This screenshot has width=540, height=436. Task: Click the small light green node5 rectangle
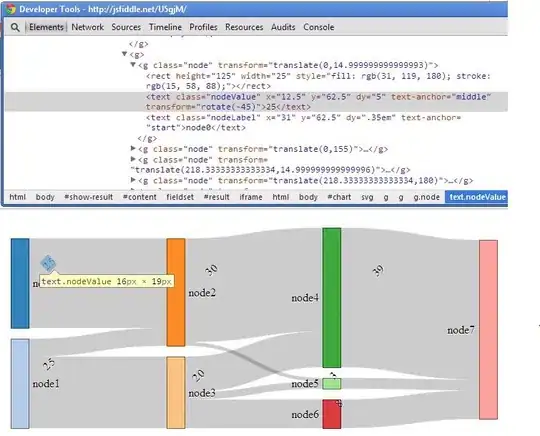(332, 384)
